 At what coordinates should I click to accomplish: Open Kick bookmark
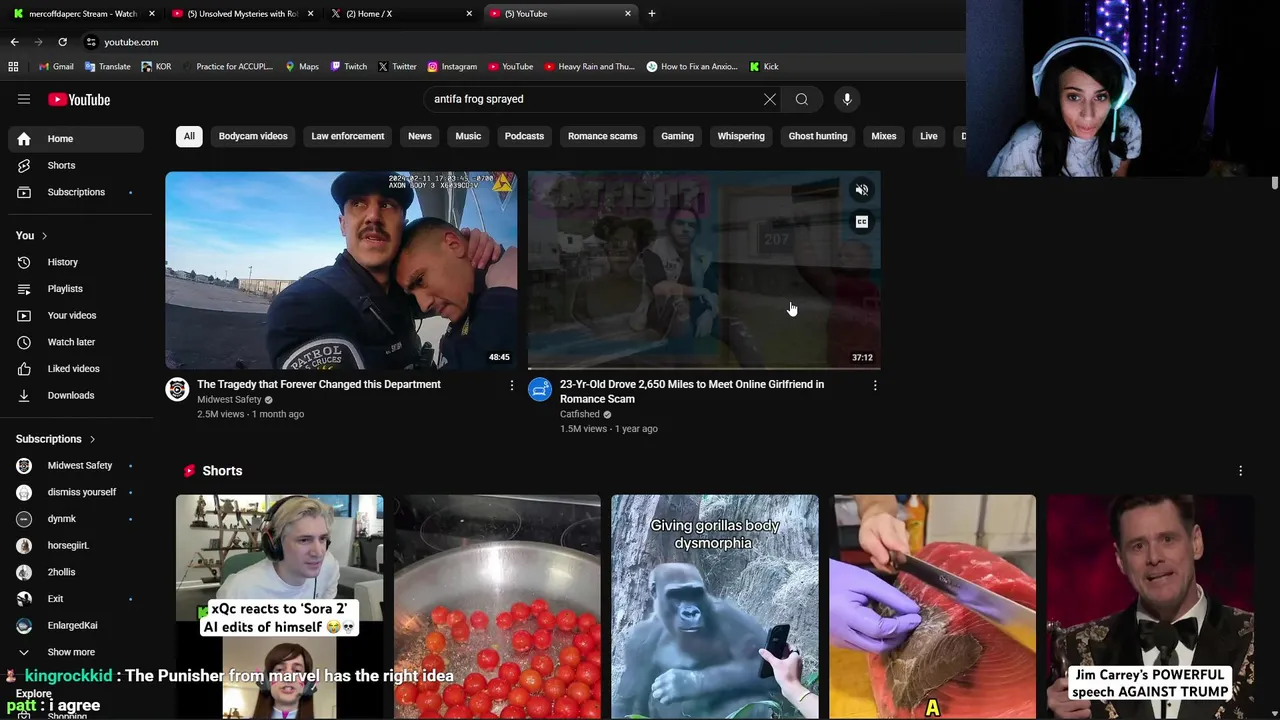pos(764,67)
